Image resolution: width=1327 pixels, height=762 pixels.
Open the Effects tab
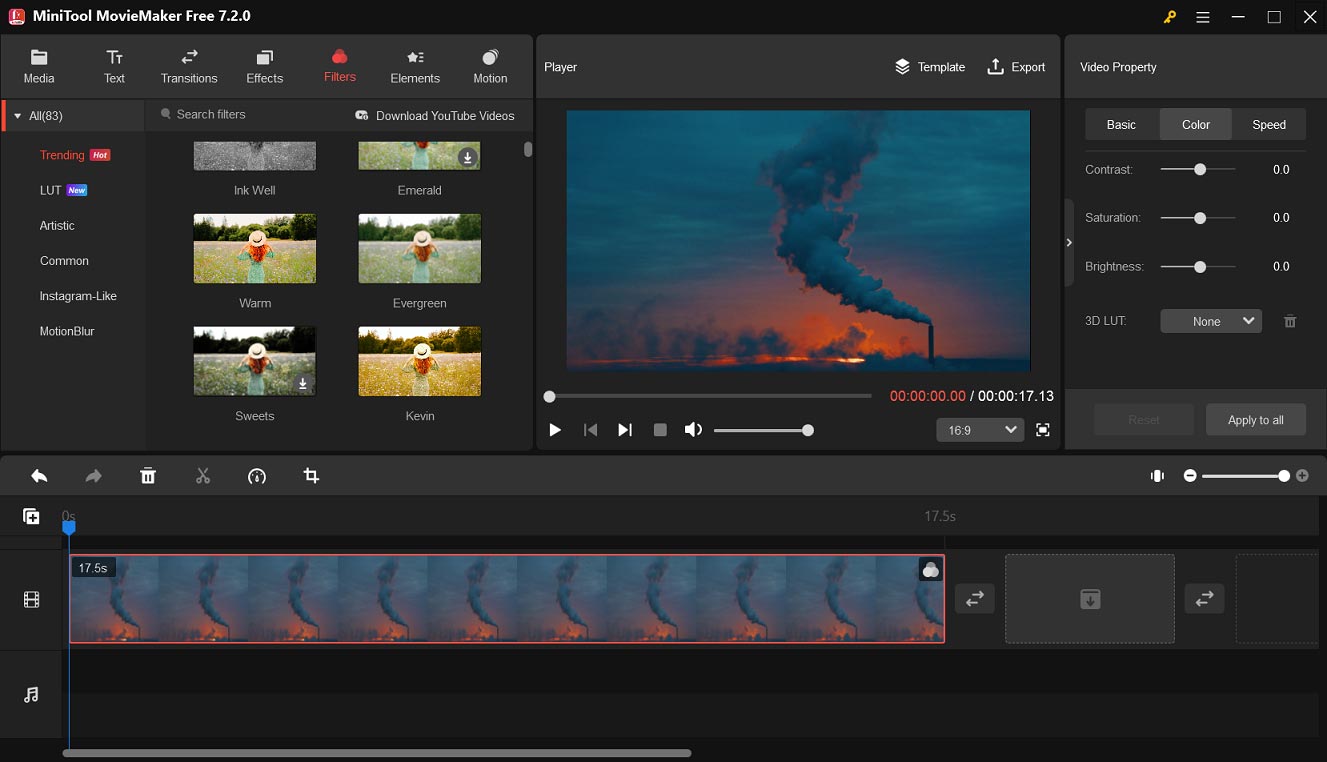pyautogui.click(x=265, y=66)
